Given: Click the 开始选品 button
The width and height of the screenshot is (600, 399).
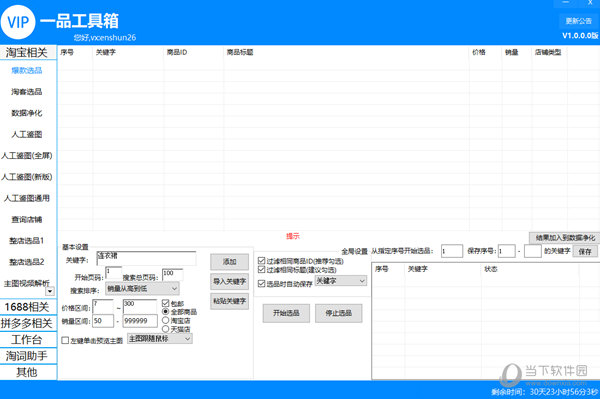Looking at the screenshot, I should coord(286,313).
